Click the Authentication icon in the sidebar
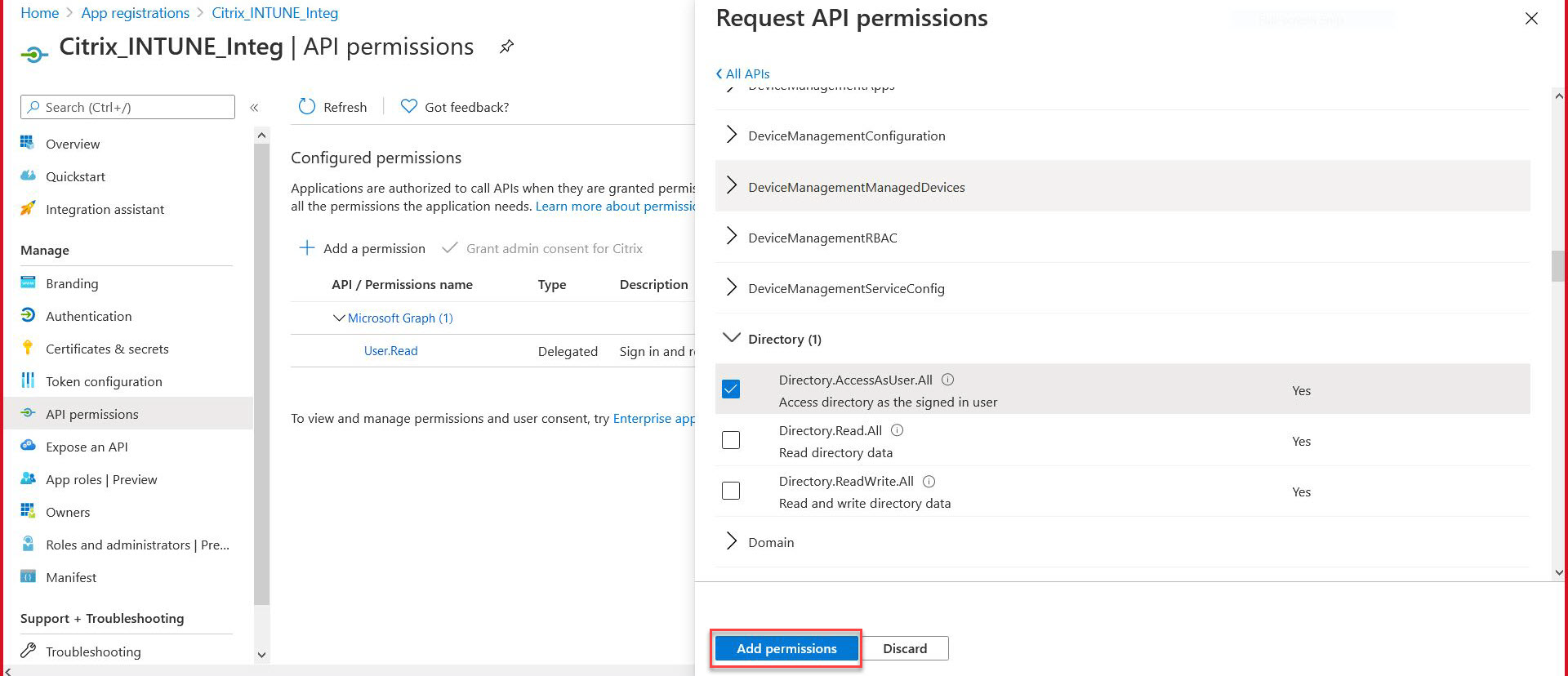The width and height of the screenshot is (1568, 676). pos(28,315)
